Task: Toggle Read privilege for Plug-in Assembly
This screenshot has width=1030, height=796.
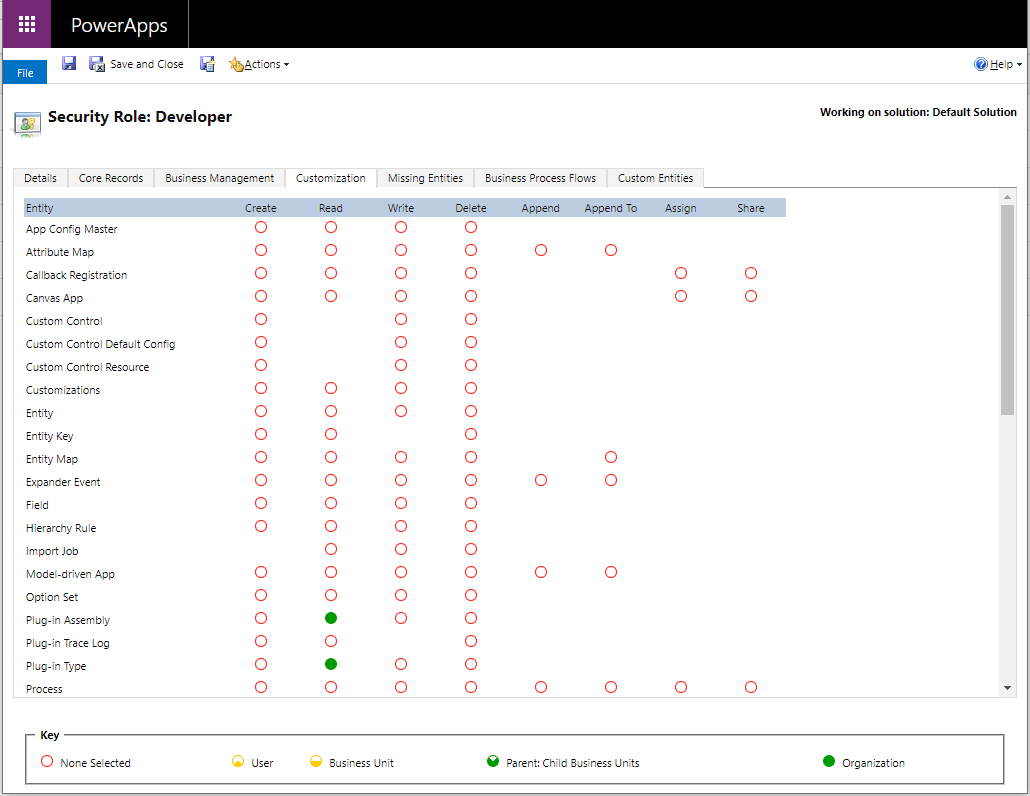Action: pyautogui.click(x=331, y=618)
